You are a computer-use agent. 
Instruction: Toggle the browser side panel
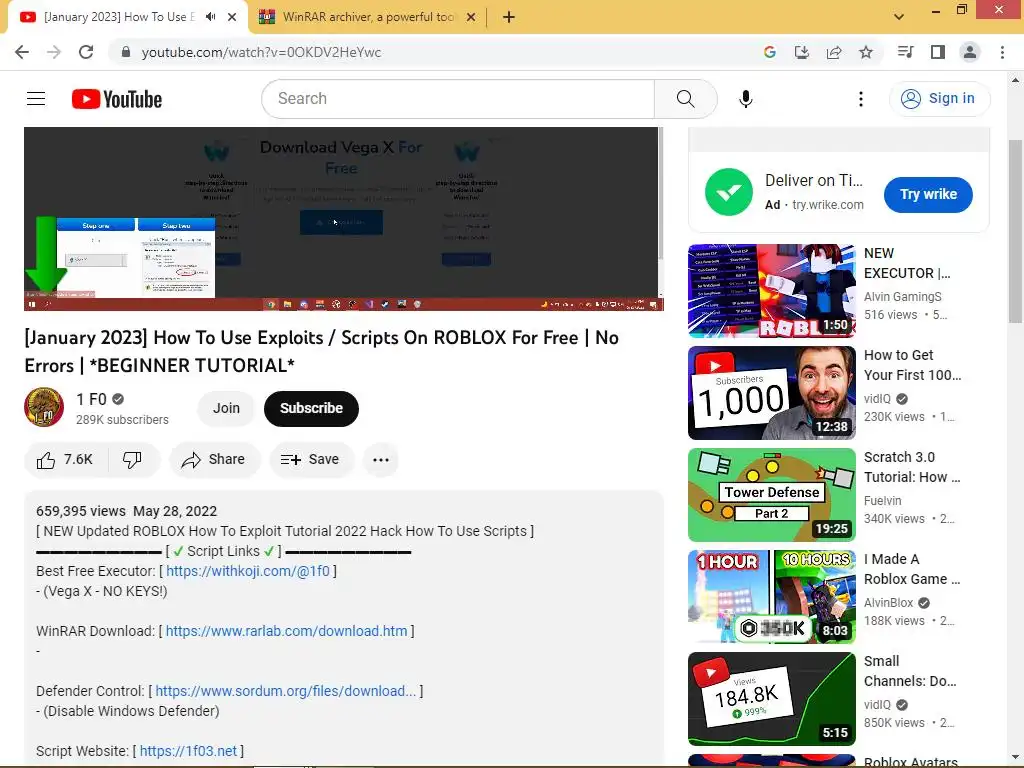tap(938, 52)
